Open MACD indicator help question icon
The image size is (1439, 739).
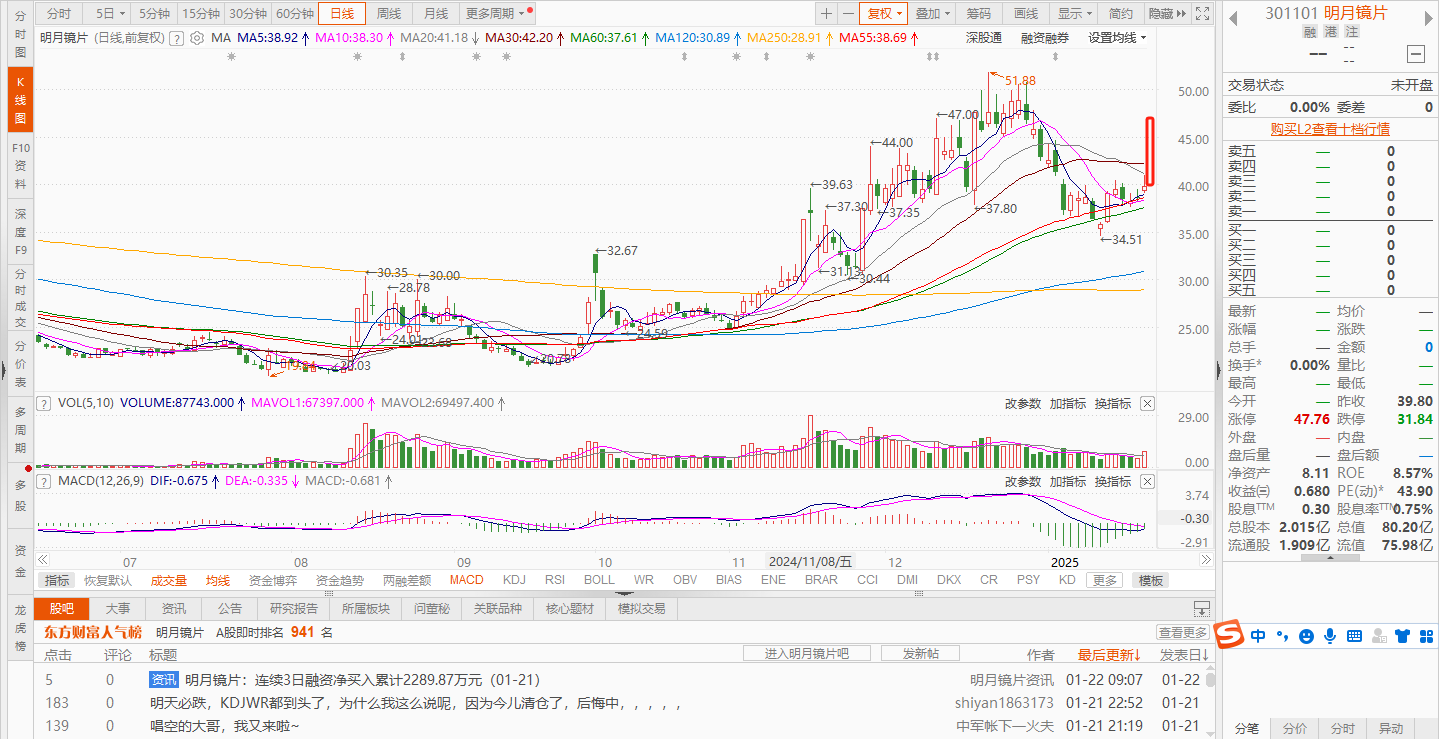coord(43,481)
